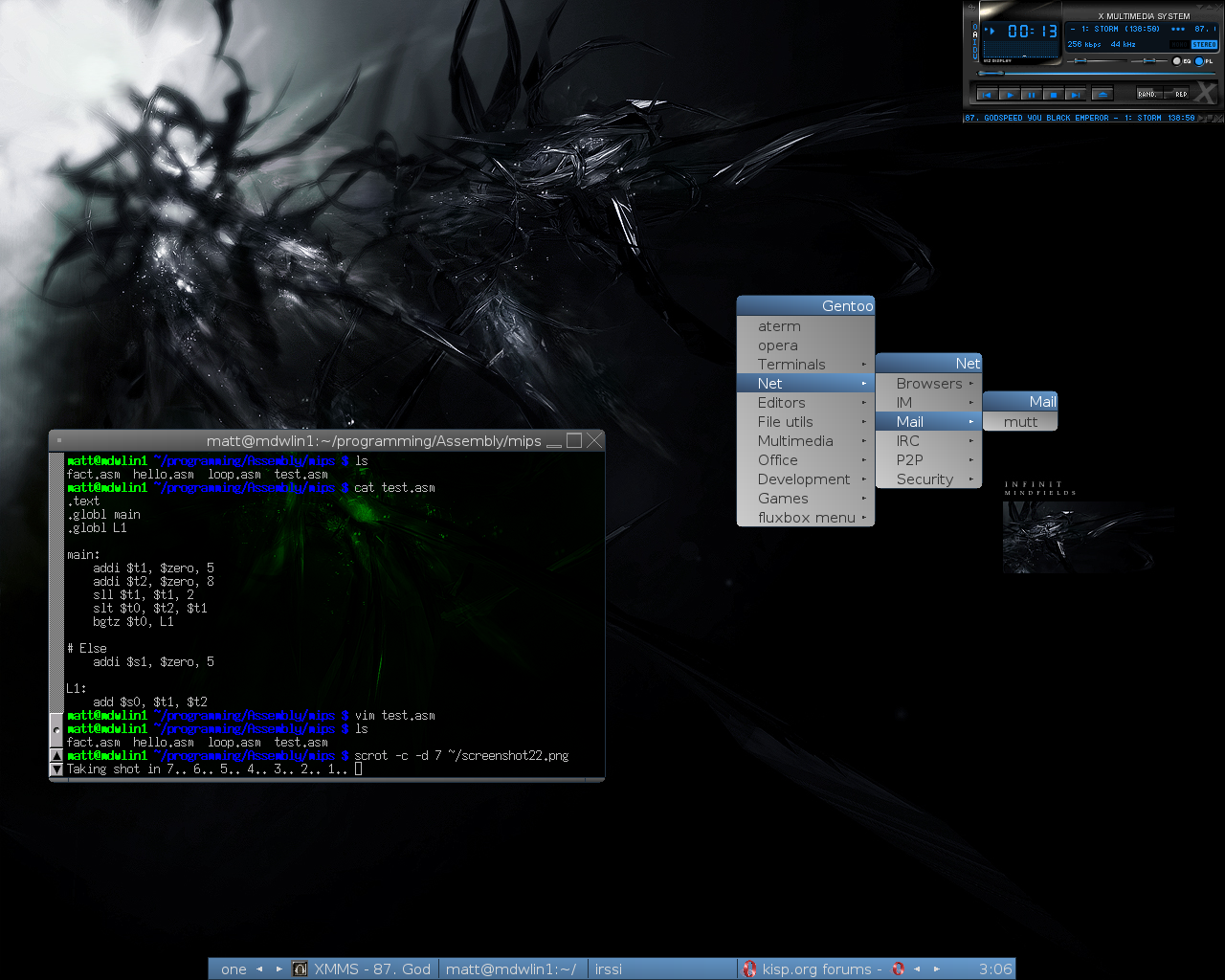Go to previous track in XMMS
The height and width of the screenshot is (980, 1225).
click(x=987, y=95)
